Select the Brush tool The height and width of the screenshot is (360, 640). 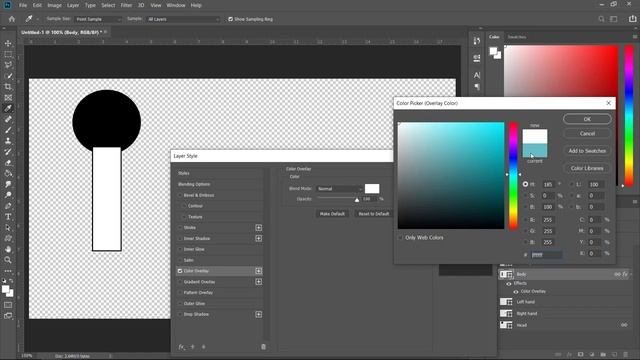[x=8, y=130]
